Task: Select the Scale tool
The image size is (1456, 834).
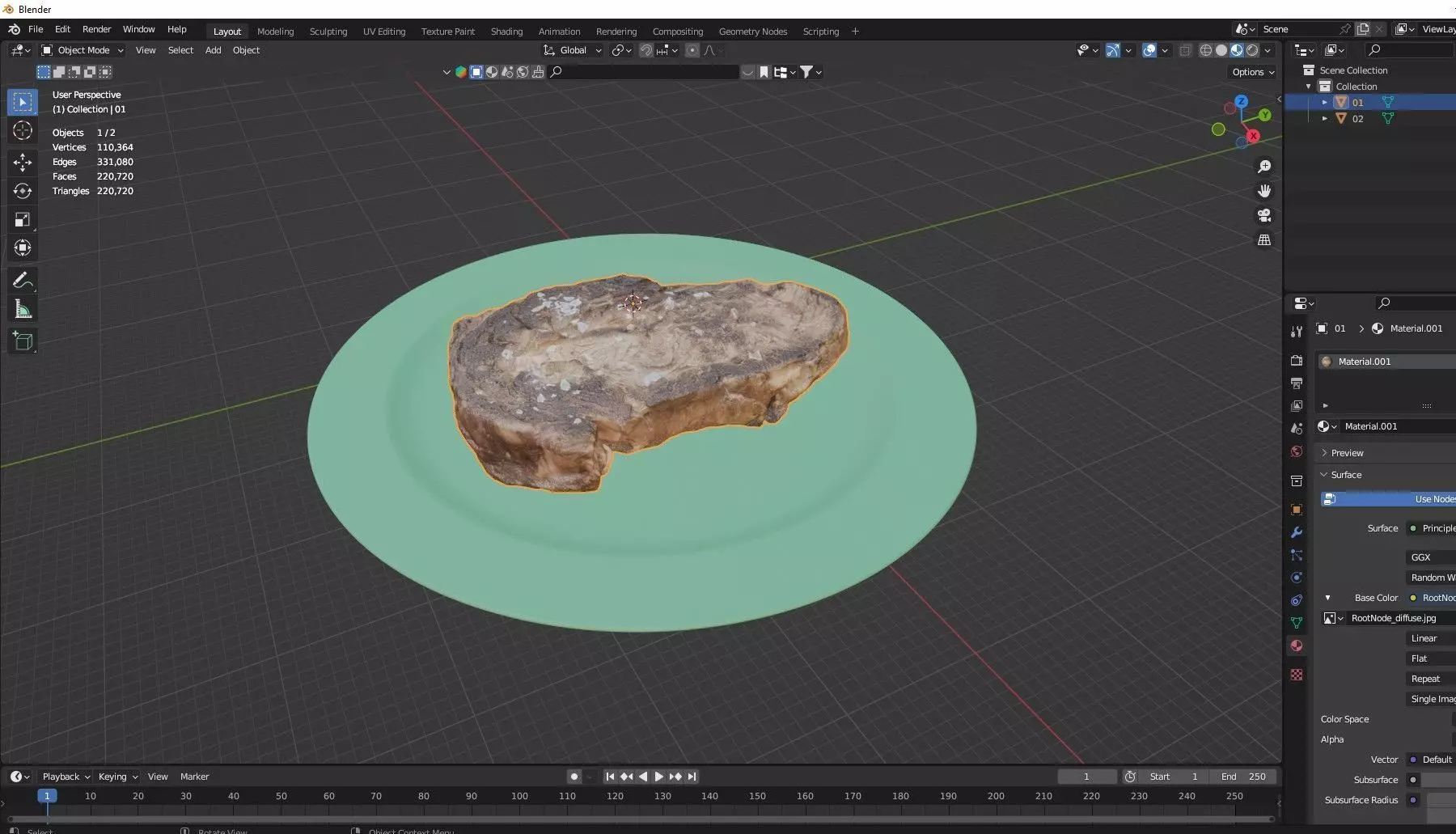Action: [x=23, y=220]
